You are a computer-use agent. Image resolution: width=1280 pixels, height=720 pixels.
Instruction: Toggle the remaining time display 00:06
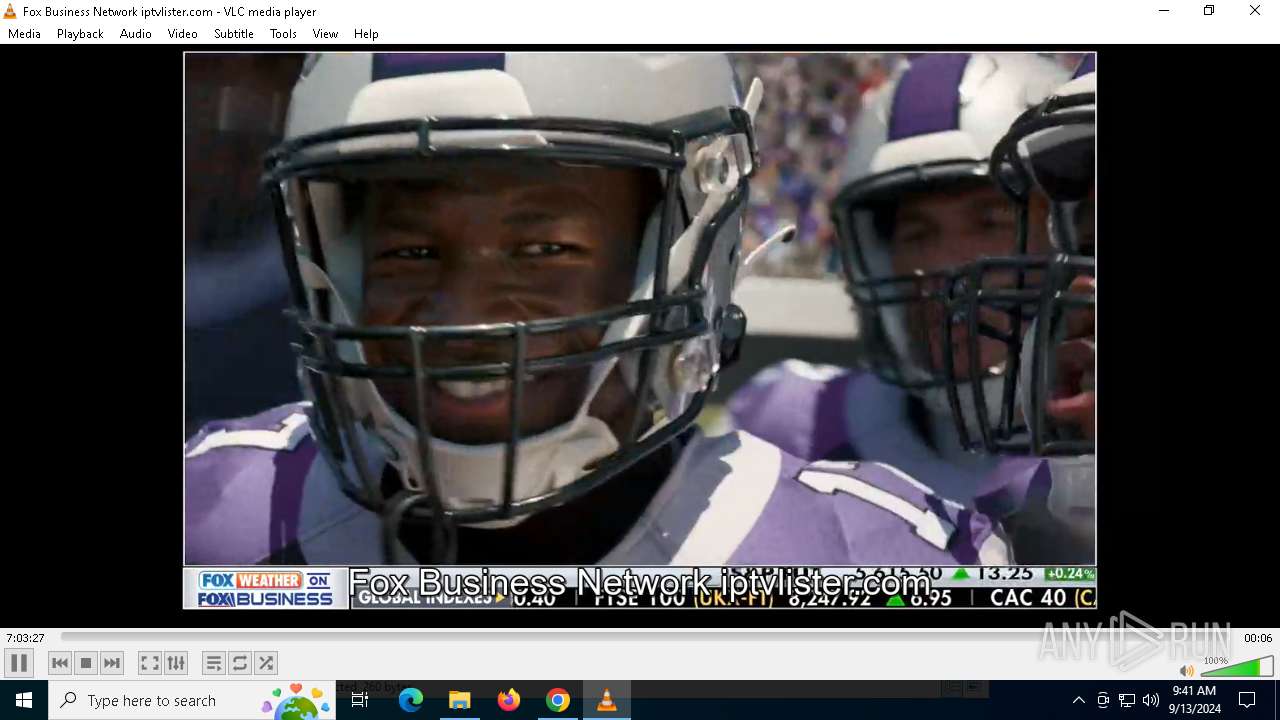[x=1257, y=638]
